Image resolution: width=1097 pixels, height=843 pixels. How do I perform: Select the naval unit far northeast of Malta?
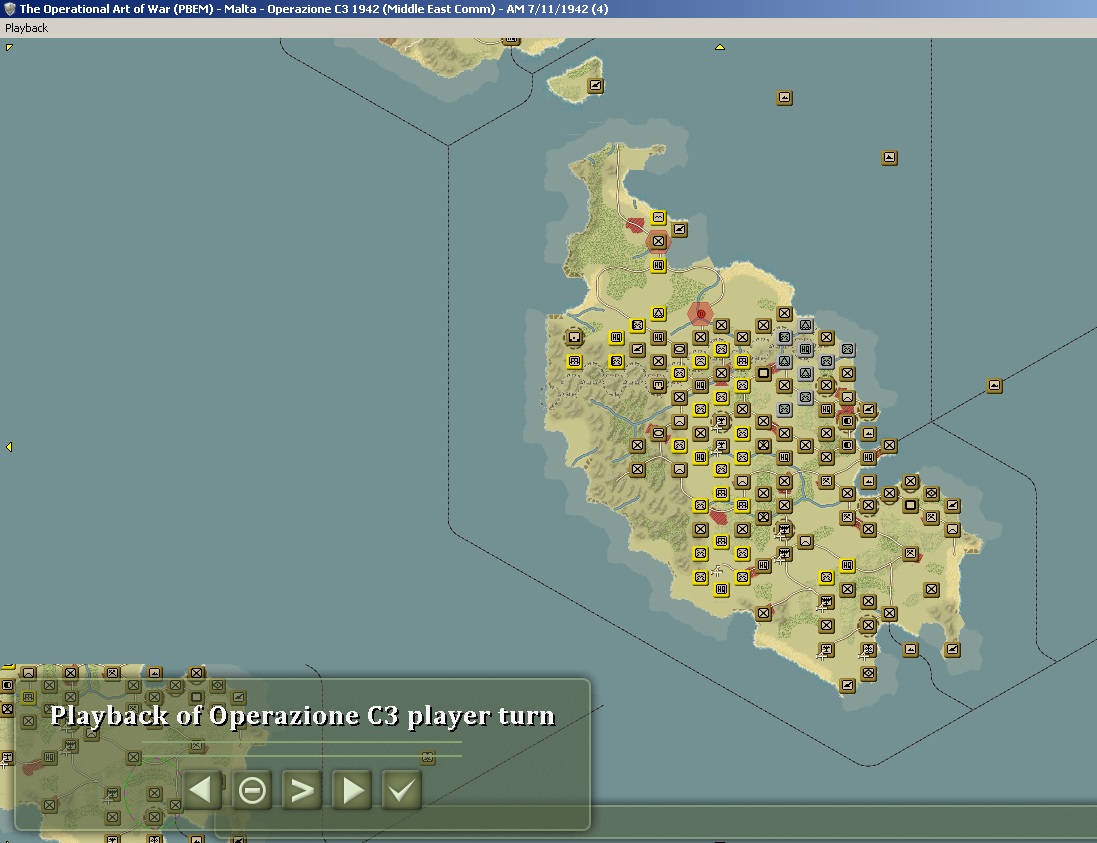[x=889, y=157]
